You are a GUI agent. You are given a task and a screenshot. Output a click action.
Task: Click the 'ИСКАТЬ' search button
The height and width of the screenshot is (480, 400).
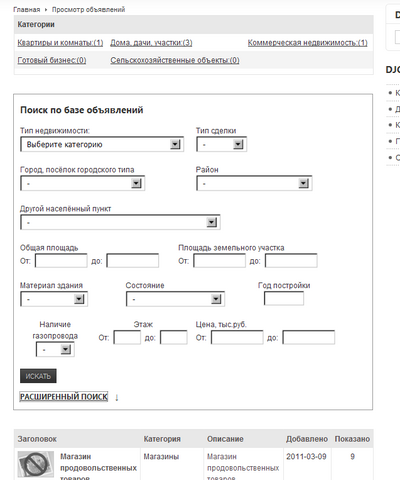tap(38, 376)
